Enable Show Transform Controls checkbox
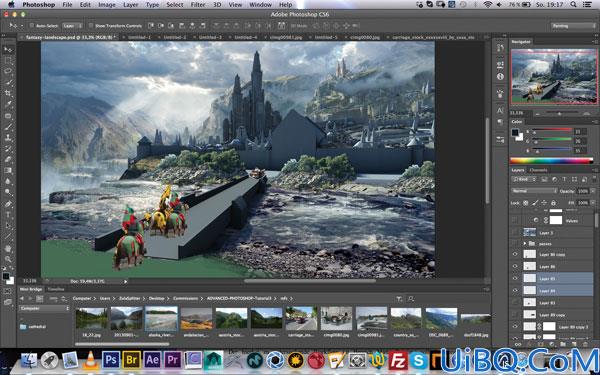The image size is (600, 375). [91, 26]
